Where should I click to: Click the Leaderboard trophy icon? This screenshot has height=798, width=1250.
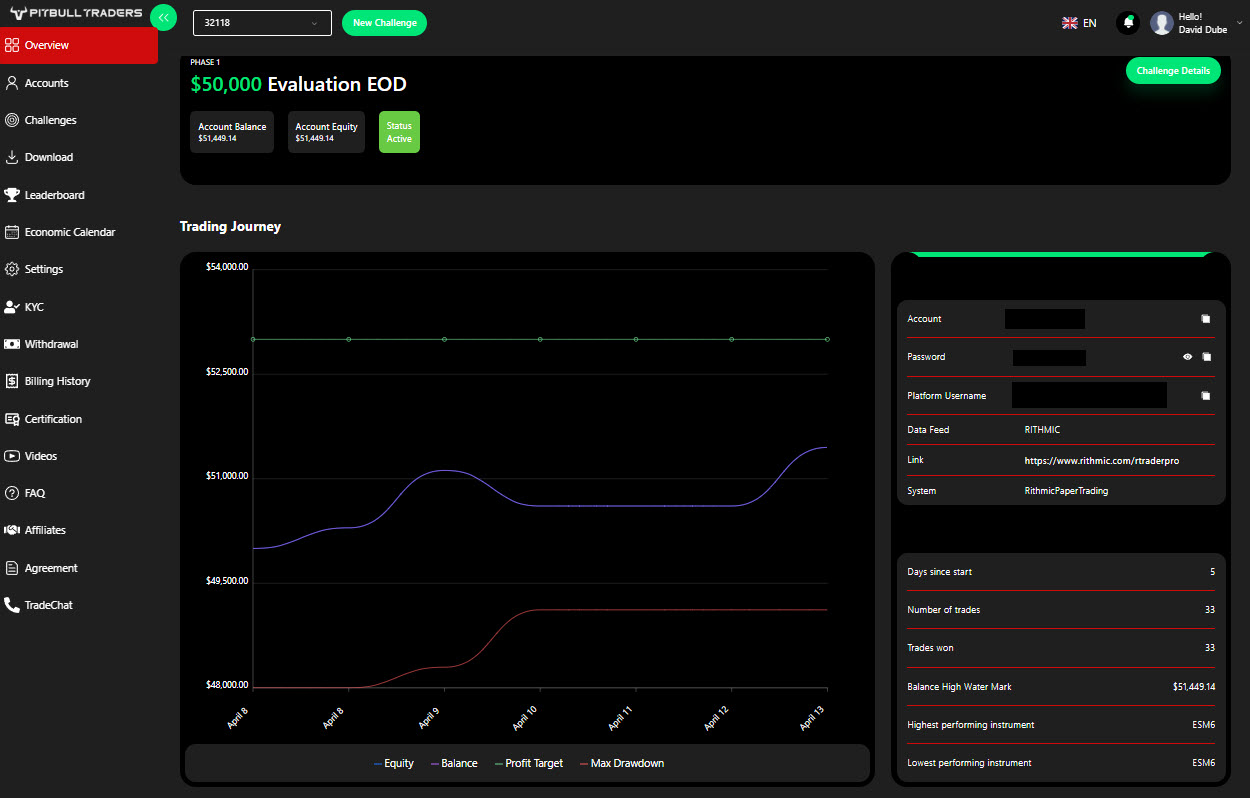tap(12, 195)
